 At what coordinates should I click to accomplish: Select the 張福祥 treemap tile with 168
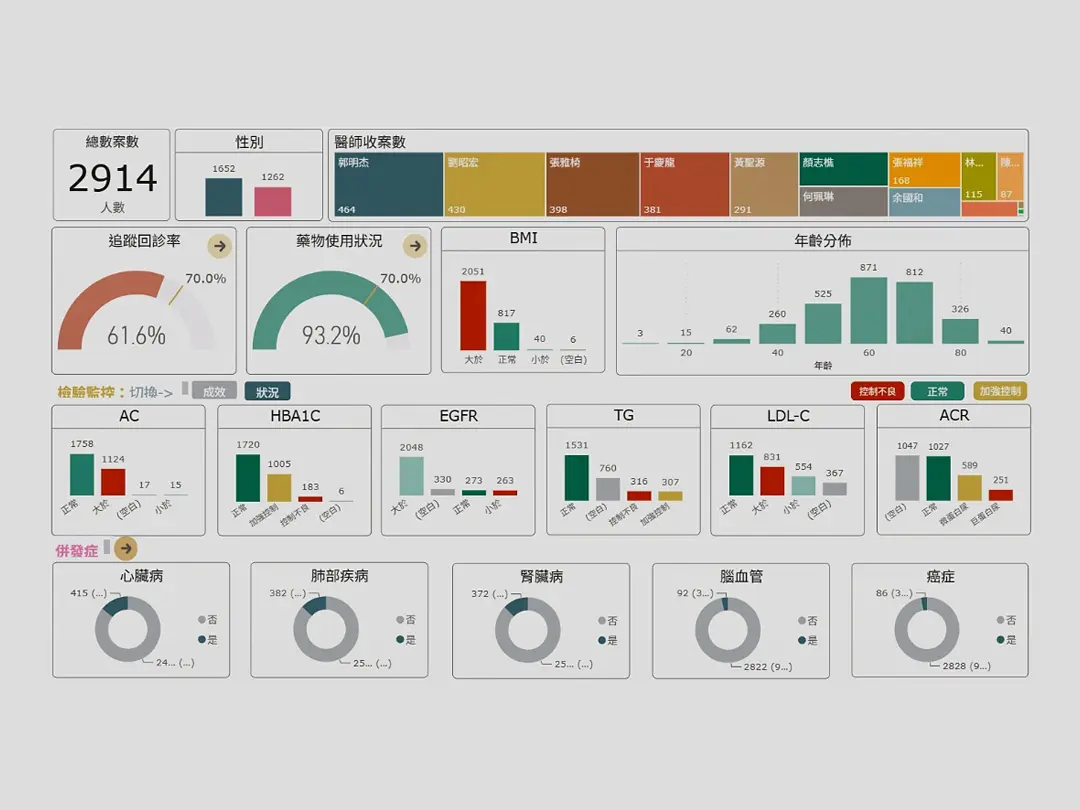pyautogui.click(x=924, y=169)
